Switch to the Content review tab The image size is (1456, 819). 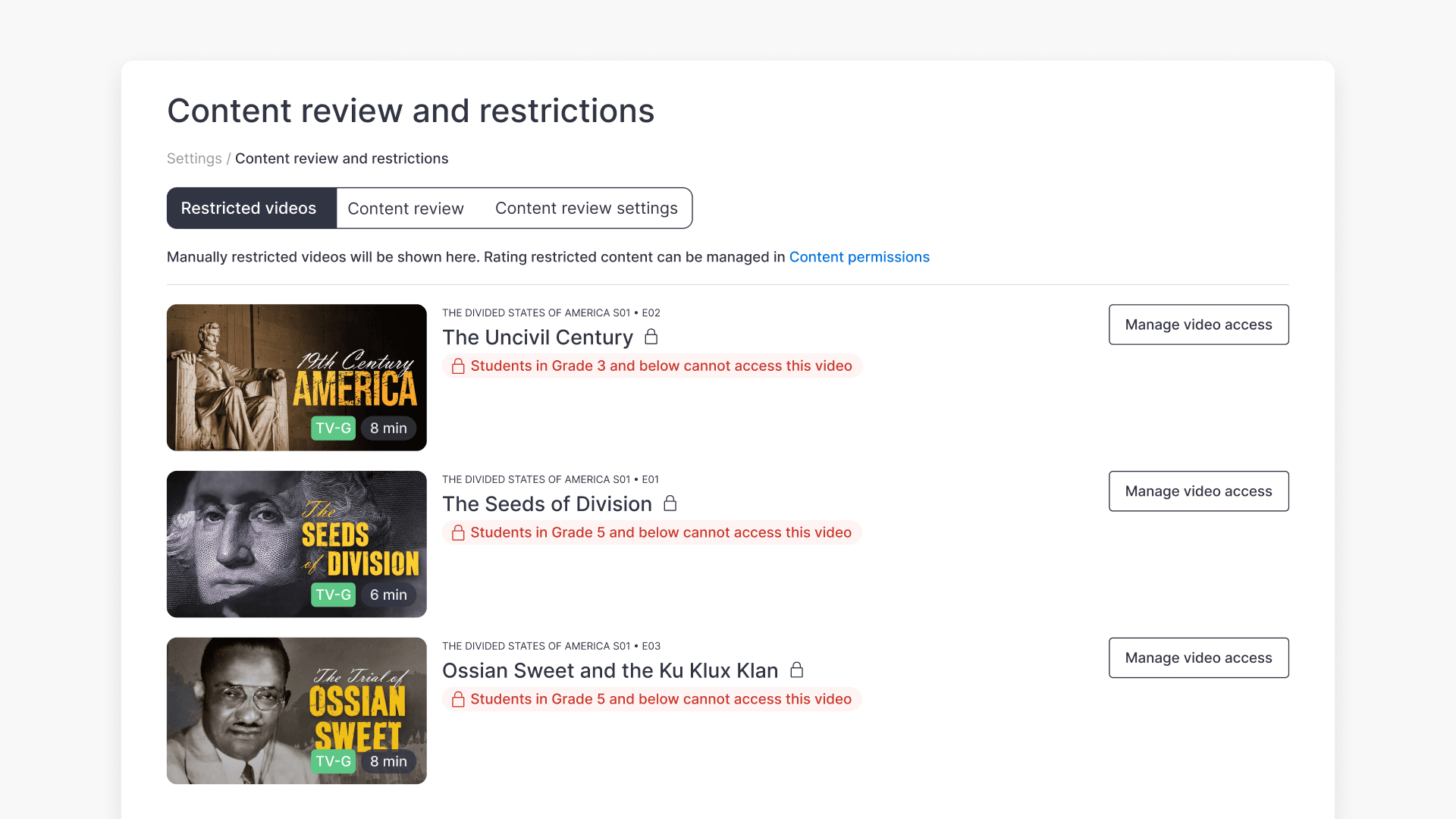pyautogui.click(x=406, y=208)
